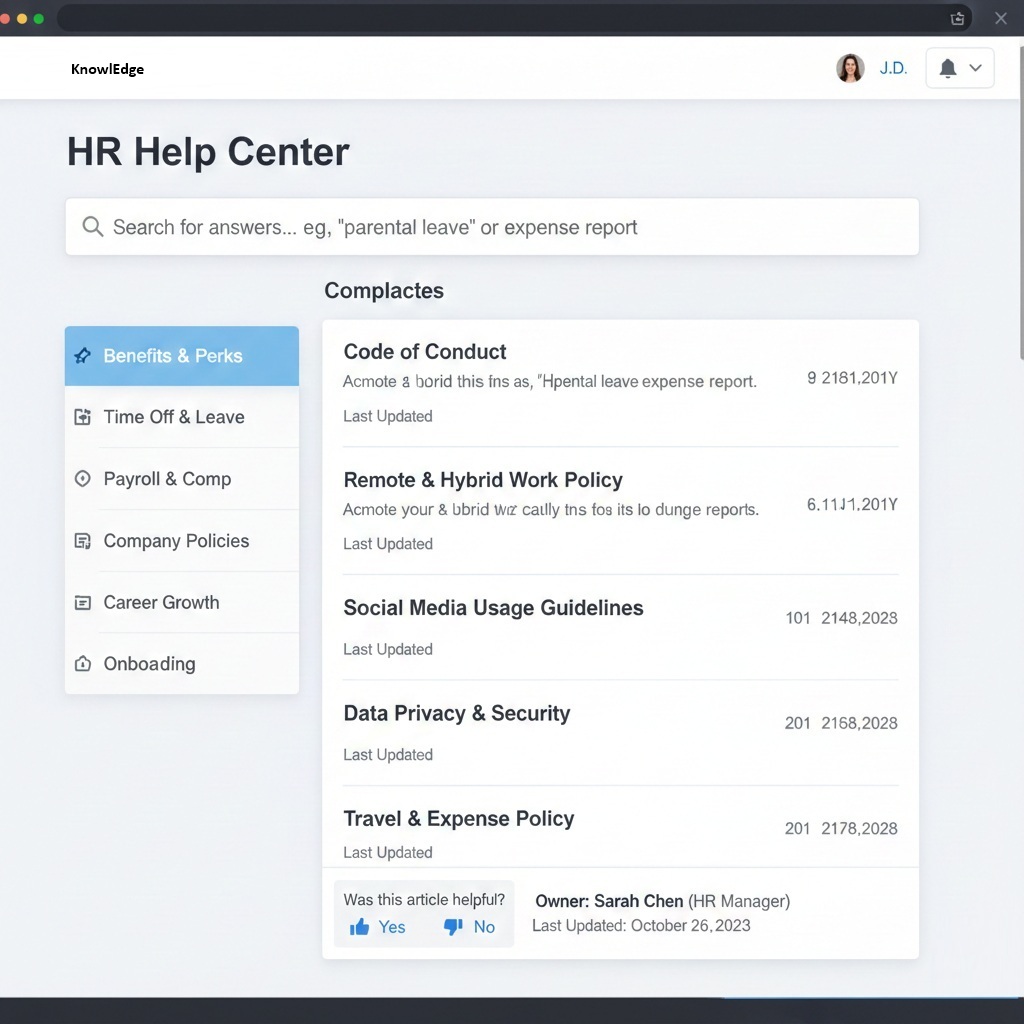The height and width of the screenshot is (1024, 1024).
Task: Open the Data Privacy & Security article
Action: tap(457, 714)
